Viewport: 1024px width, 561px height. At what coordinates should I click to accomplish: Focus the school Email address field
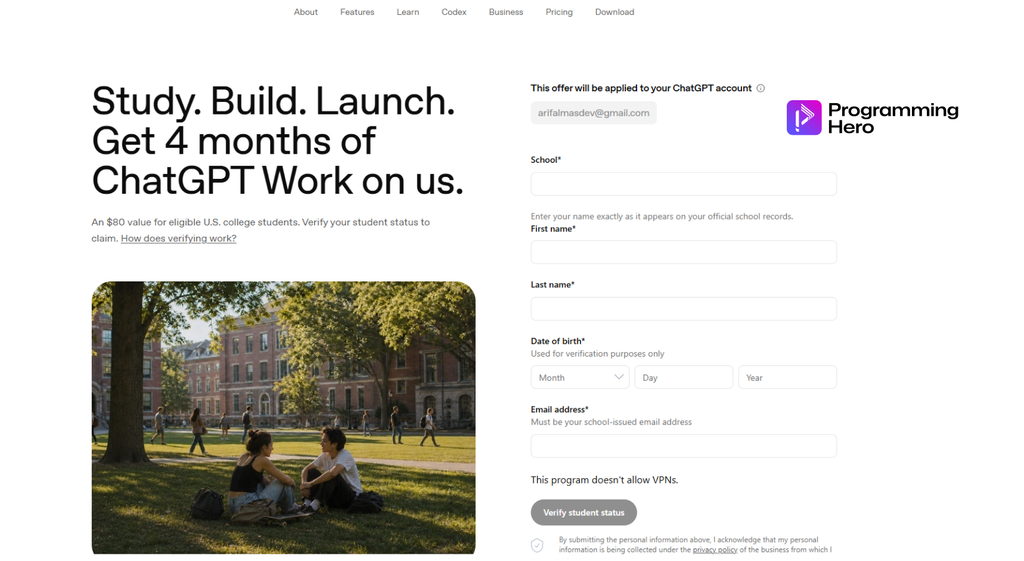(x=684, y=446)
